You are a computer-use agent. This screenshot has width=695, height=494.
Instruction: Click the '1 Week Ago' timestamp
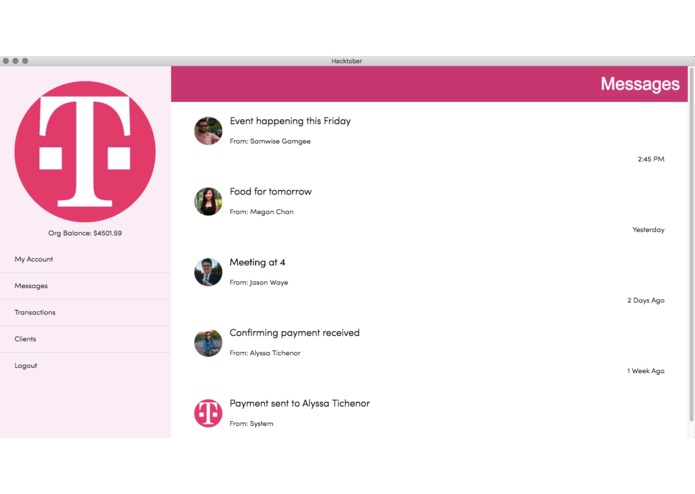[646, 371]
